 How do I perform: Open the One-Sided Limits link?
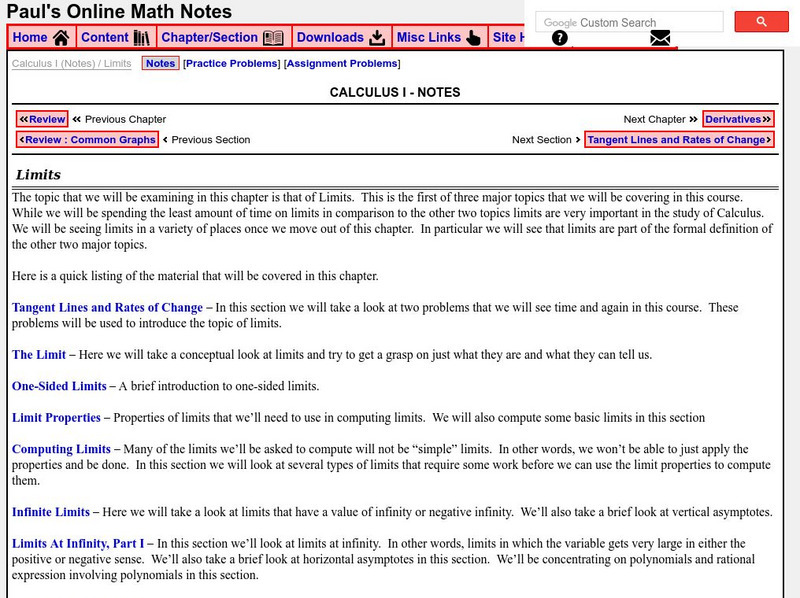pos(59,386)
